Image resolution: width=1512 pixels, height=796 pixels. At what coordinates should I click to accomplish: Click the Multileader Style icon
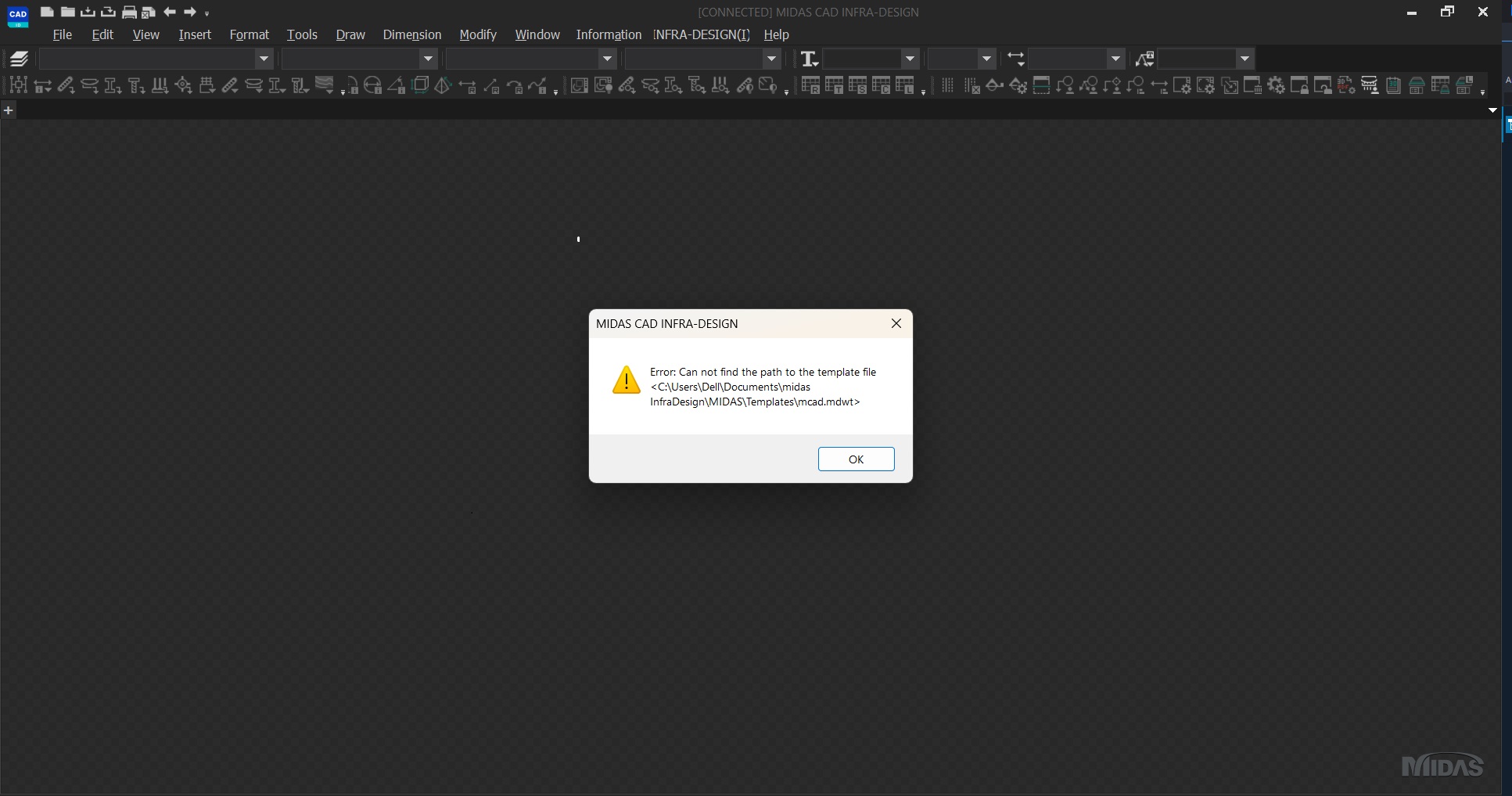coord(1144,59)
